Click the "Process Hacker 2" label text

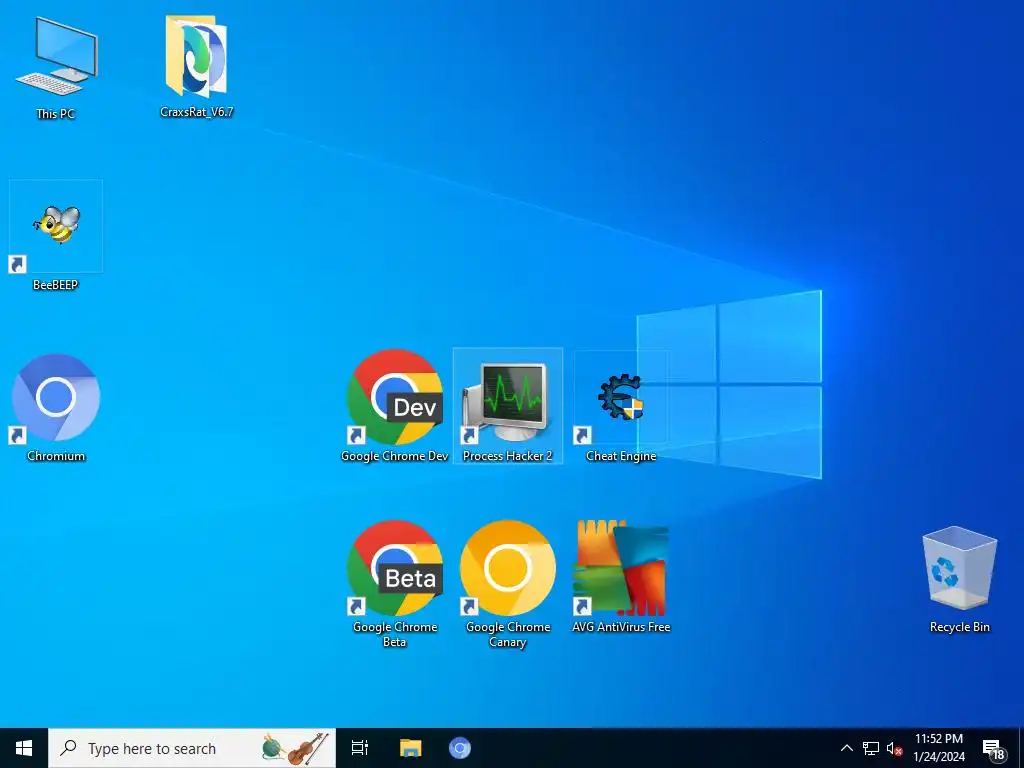[x=507, y=456]
